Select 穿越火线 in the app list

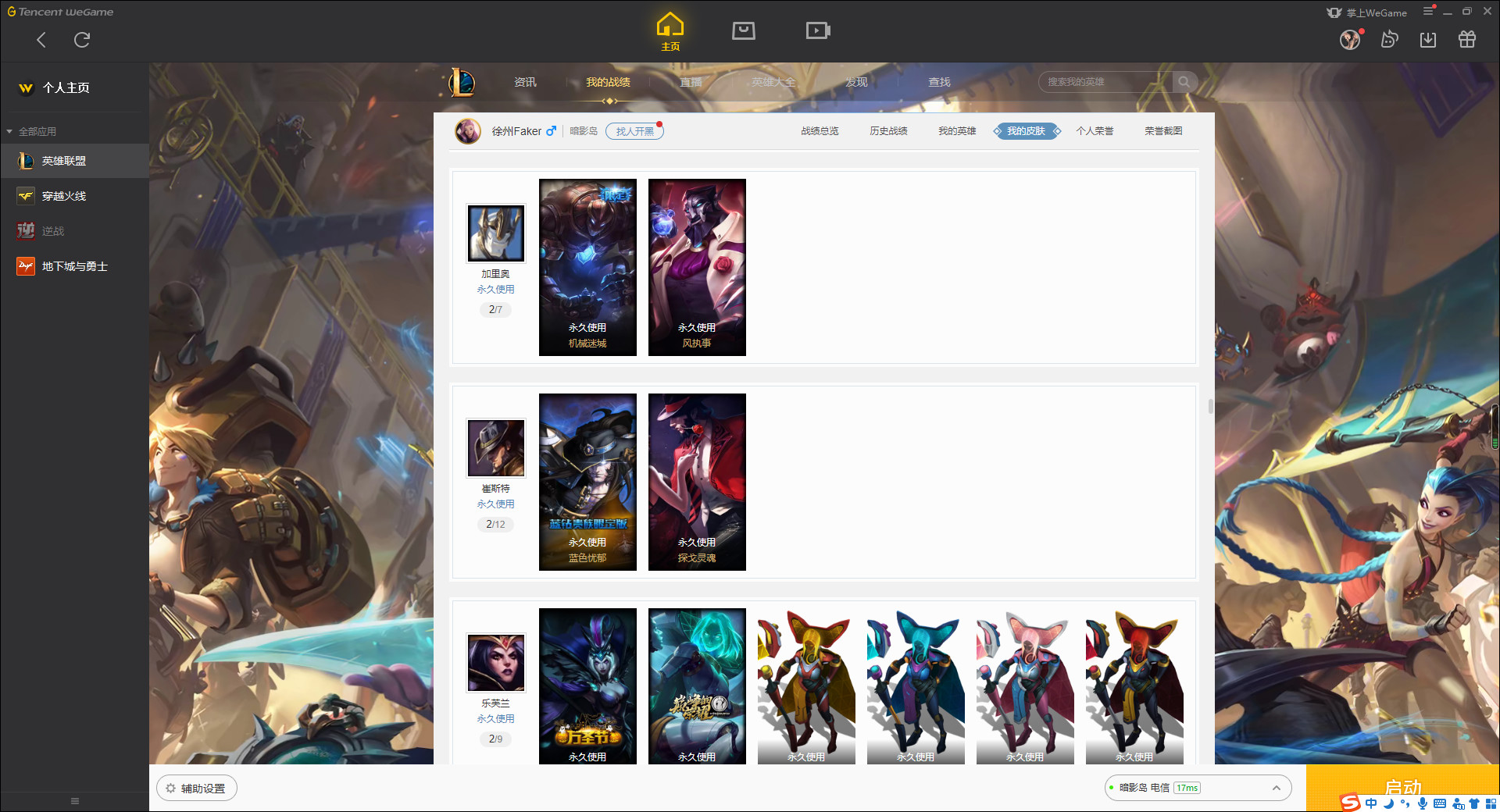pyautogui.click(x=74, y=196)
